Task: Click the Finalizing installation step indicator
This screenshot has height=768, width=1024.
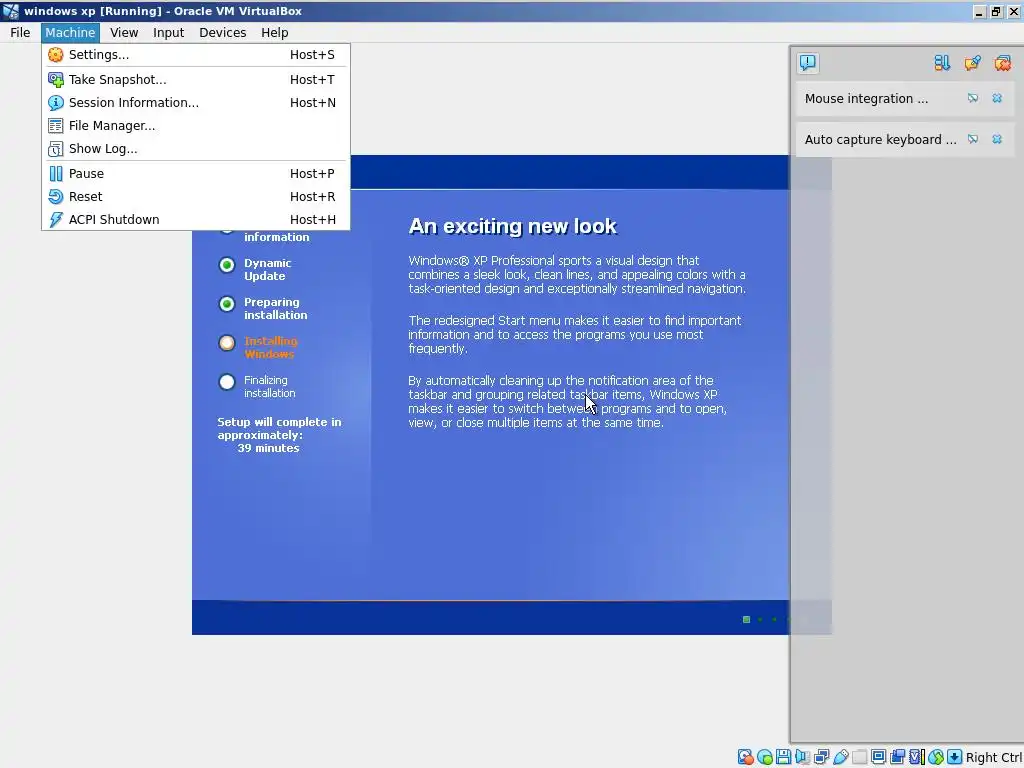Action: 227,382
